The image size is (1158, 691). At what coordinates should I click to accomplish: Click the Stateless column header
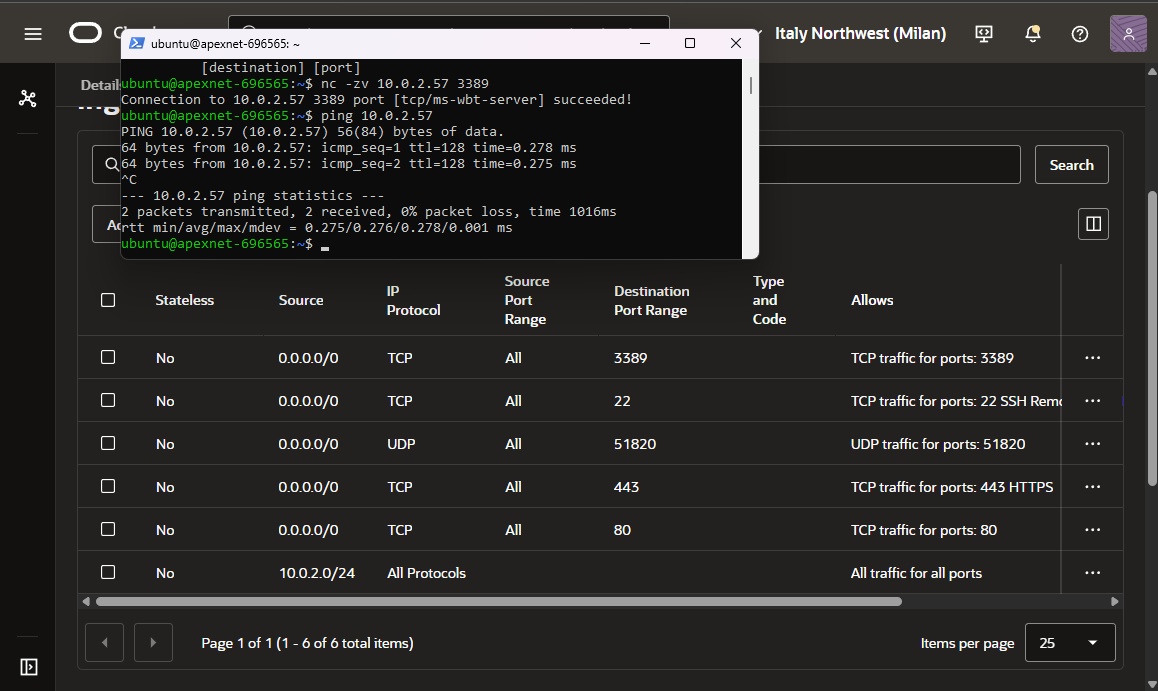185,300
